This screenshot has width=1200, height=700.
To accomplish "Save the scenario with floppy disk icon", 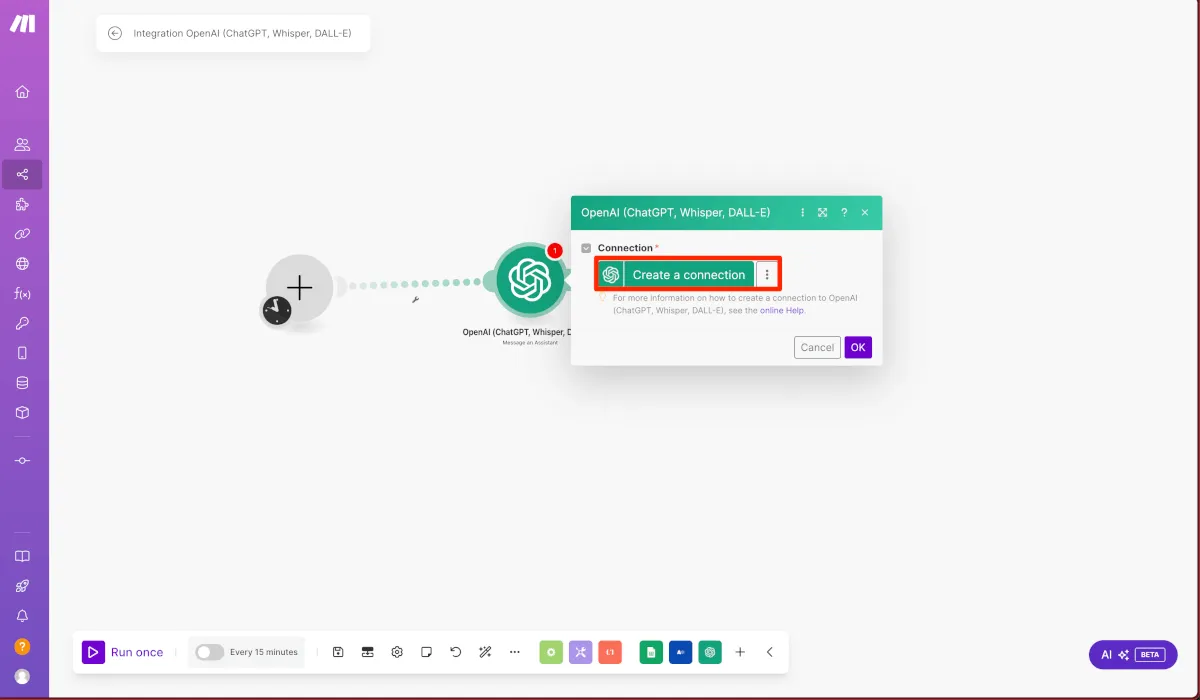I will [x=338, y=652].
